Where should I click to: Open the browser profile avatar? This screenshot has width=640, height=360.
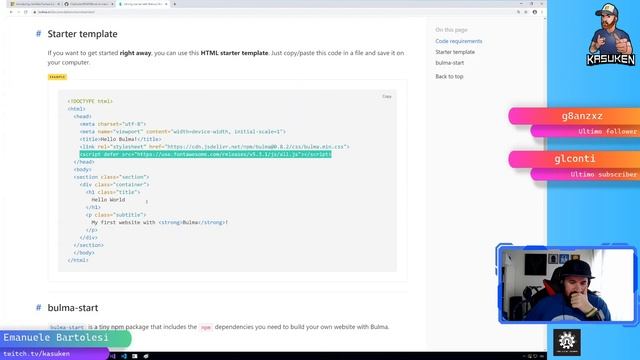535,12
